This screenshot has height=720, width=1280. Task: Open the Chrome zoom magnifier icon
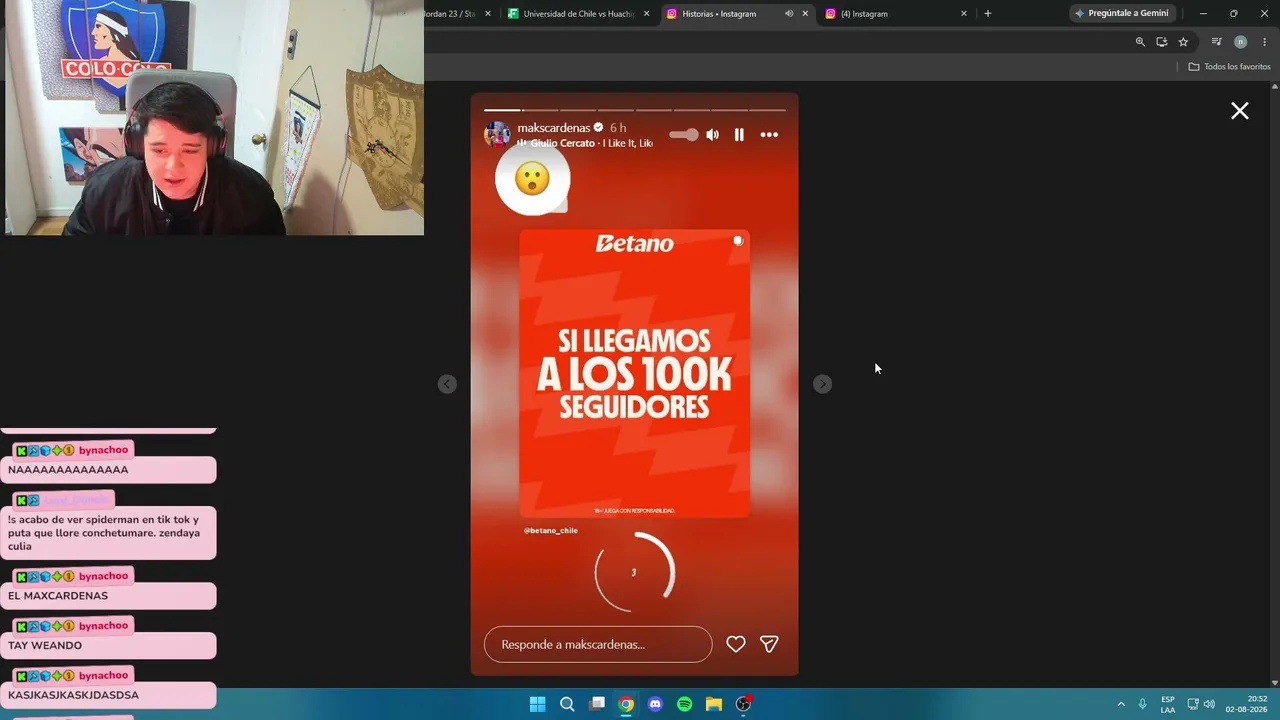1140,42
